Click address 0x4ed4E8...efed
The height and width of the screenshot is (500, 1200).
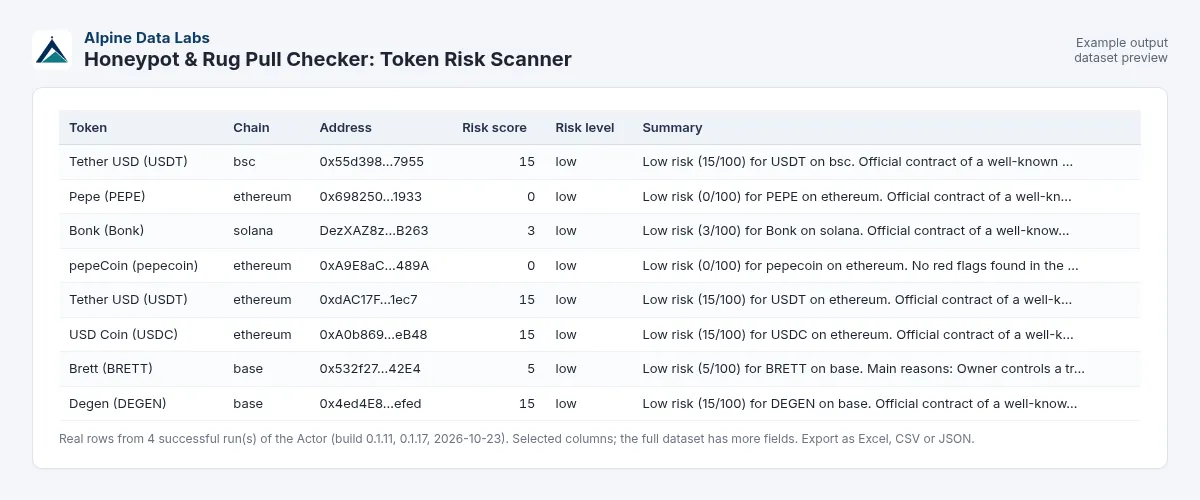(x=370, y=404)
